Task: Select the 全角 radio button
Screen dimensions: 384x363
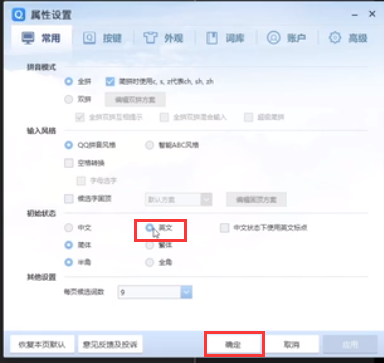Action: click(x=149, y=262)
